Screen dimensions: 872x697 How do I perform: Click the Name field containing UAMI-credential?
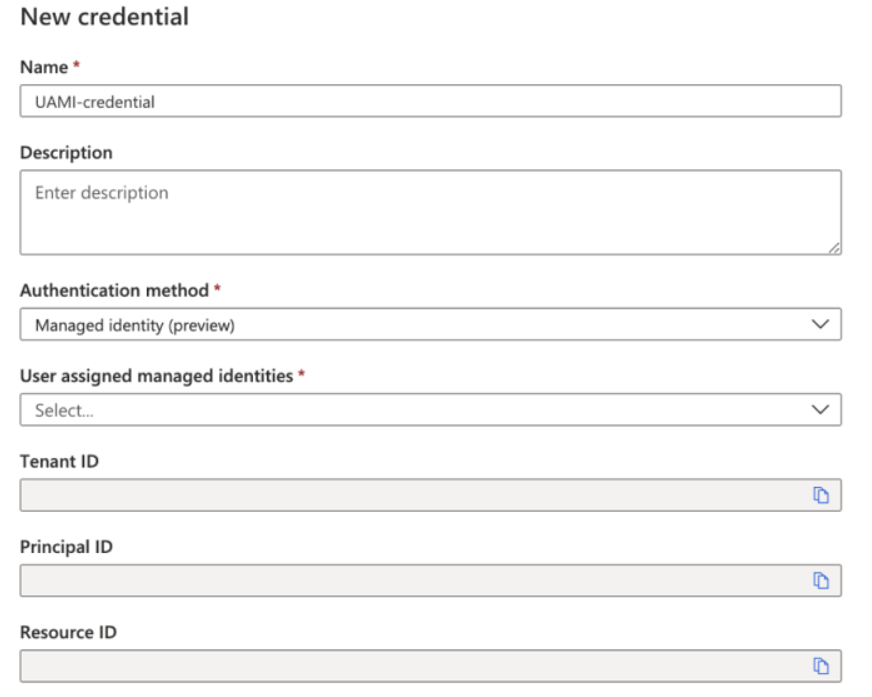coord(430,101)
